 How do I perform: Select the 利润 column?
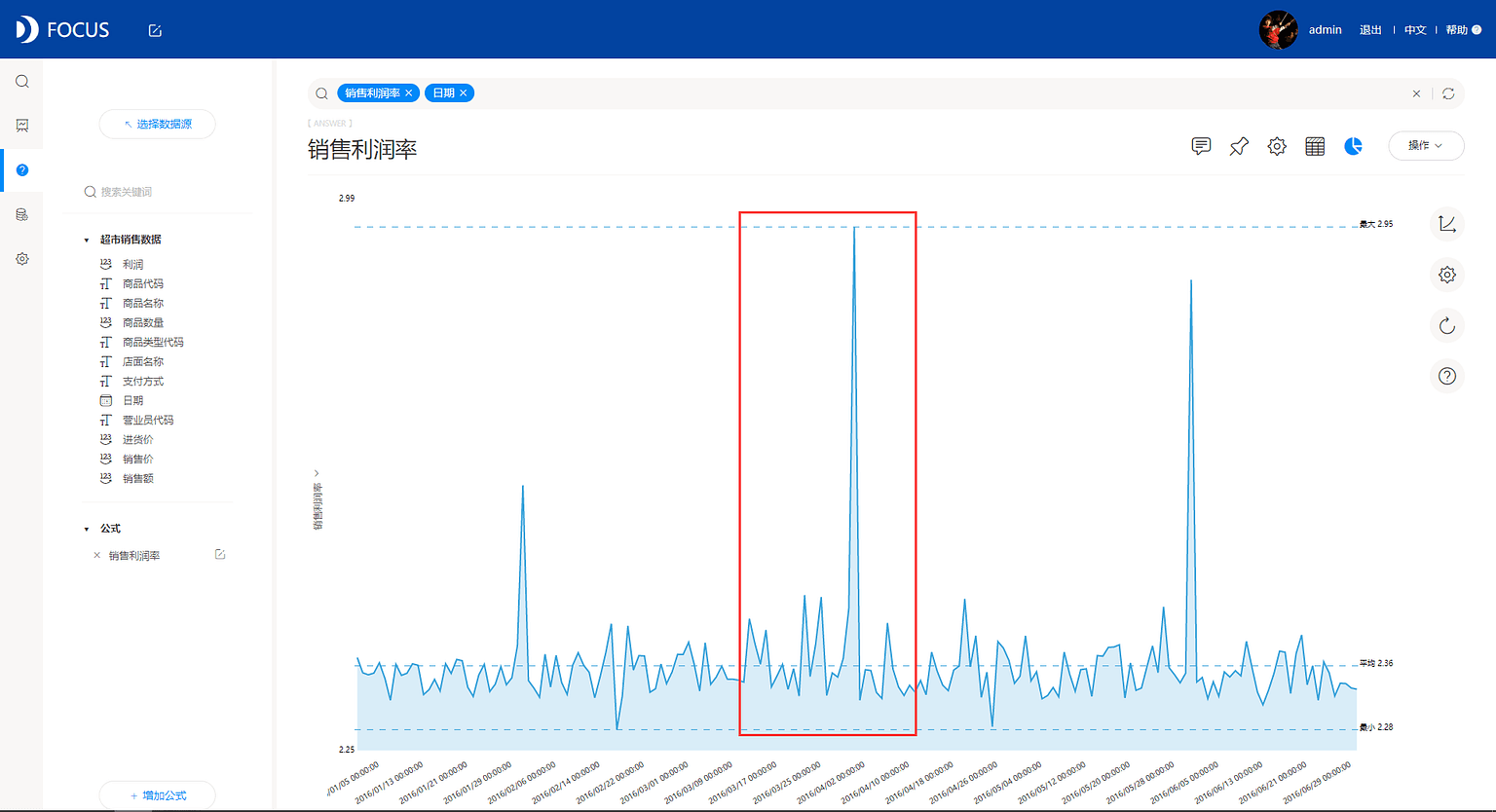pyautogui.click(x=132, y=265)
